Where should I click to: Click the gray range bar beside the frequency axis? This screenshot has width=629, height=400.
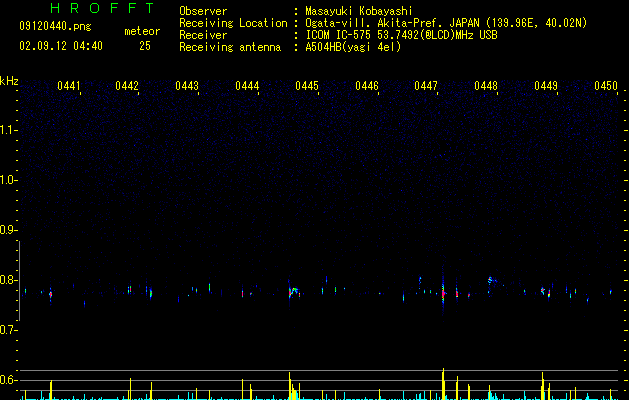[19, 281]
